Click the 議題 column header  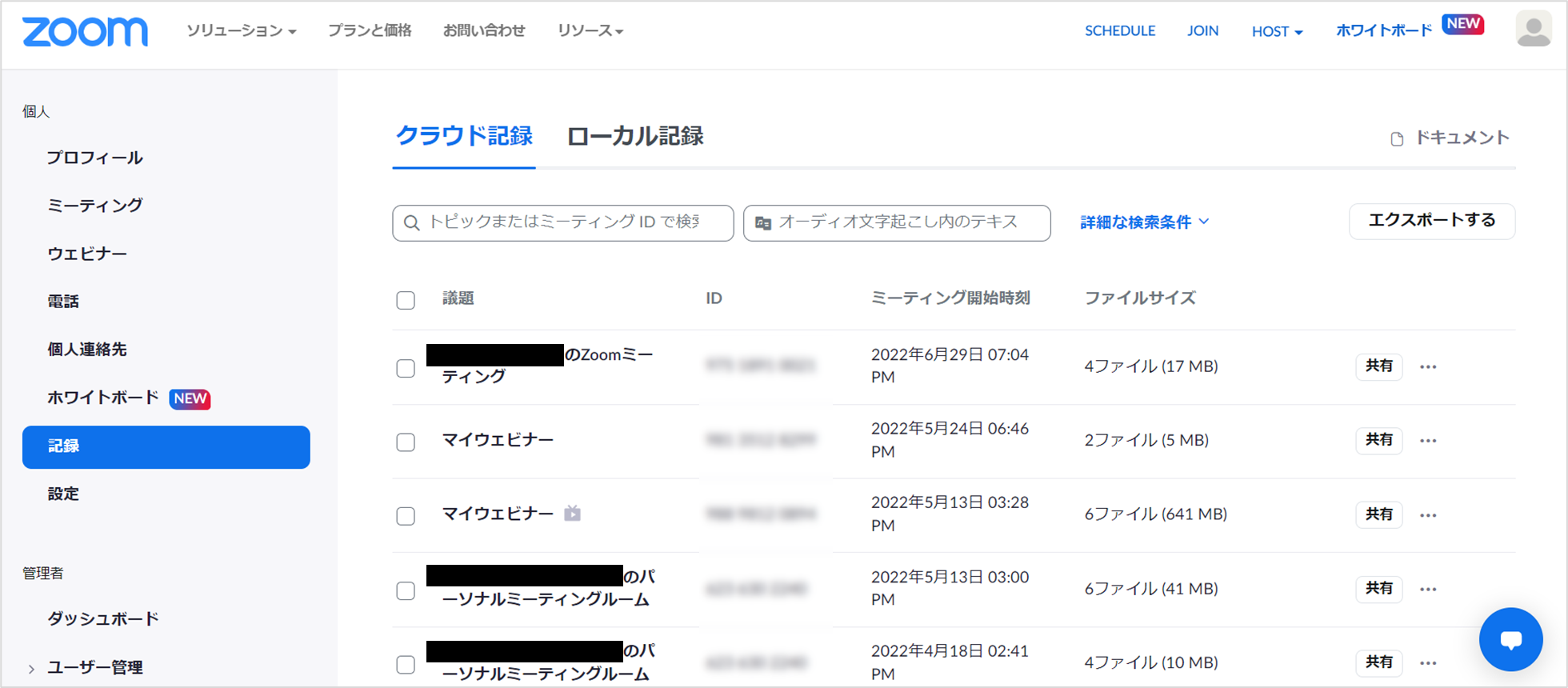458,298
